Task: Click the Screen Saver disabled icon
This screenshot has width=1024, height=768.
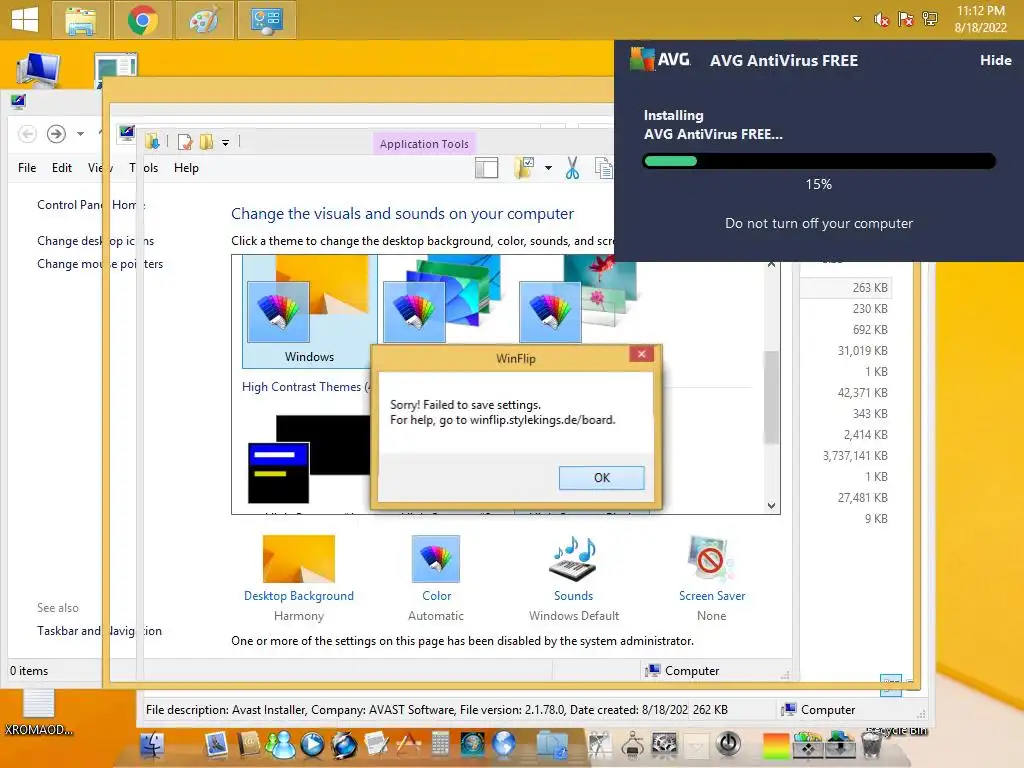Action: [x=711, y=558]
